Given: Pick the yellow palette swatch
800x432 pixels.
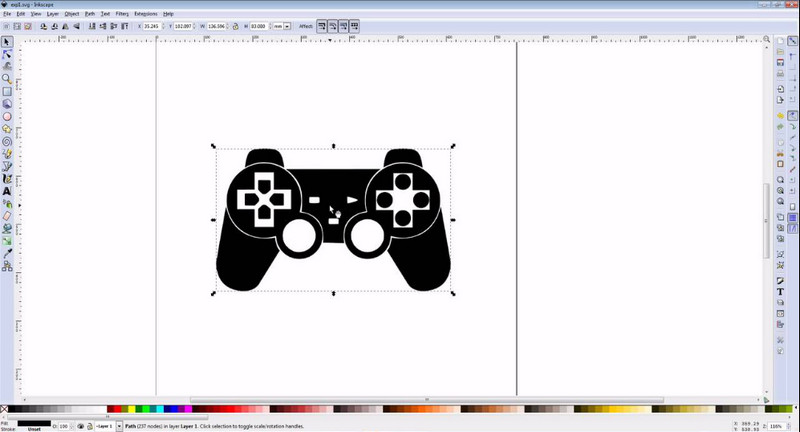Looking at the screenshot, I should click(132, 409).
